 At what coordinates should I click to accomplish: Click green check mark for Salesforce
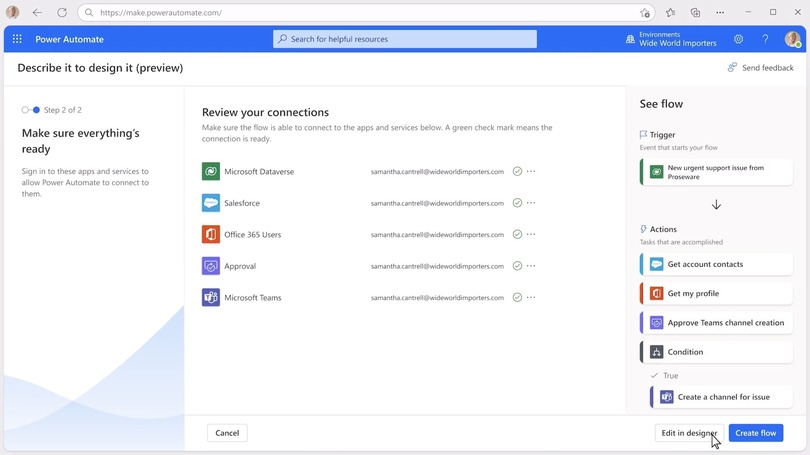[517, 203]
